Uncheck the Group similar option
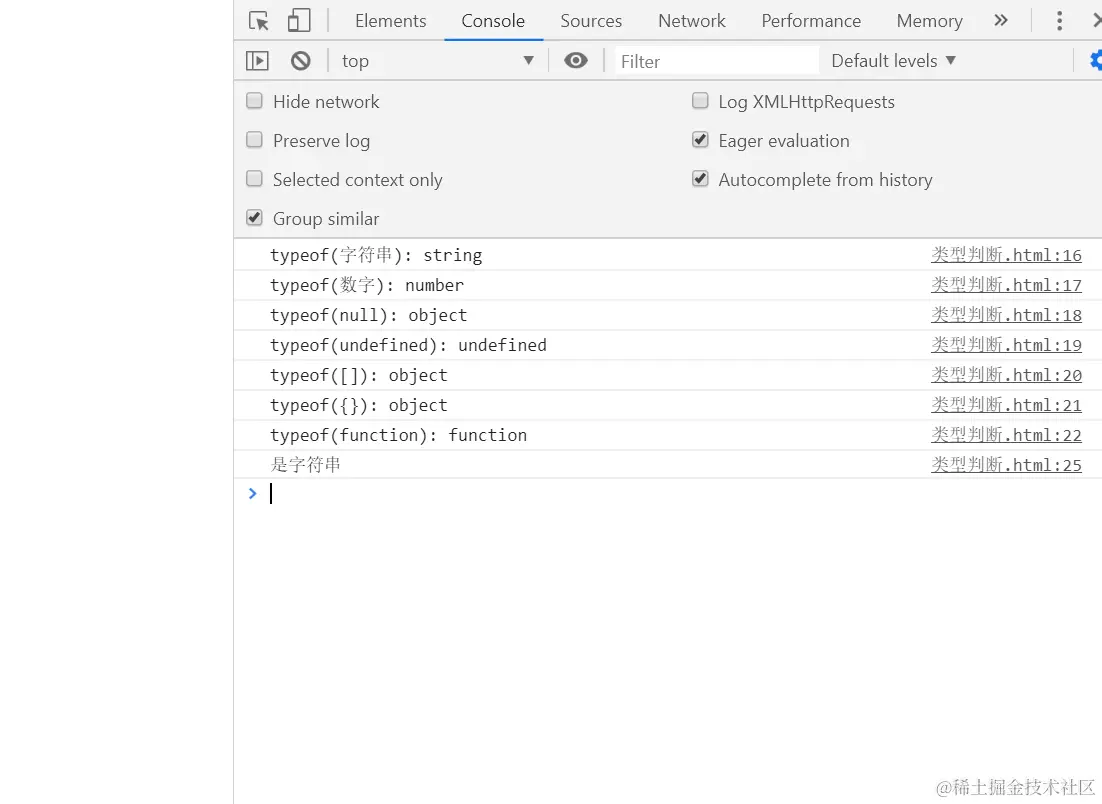The image size is (1102, 804). [x=254, y=218]
